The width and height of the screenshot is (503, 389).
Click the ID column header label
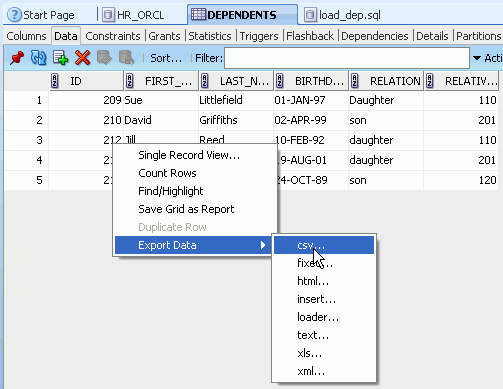(x=76, y=81)
